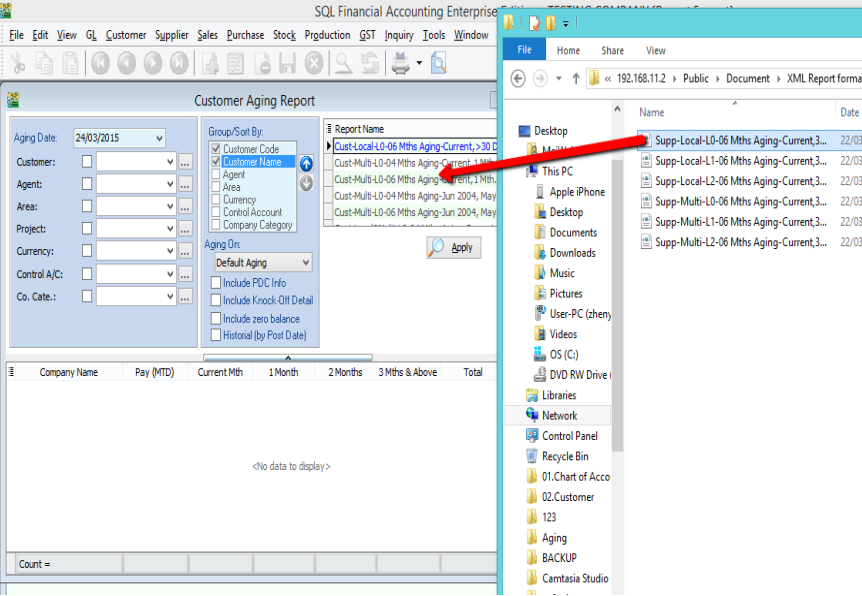This screenshot has width=862, height=596.
Task: Click the File button in File Explorer
Action: click(524, 51)
